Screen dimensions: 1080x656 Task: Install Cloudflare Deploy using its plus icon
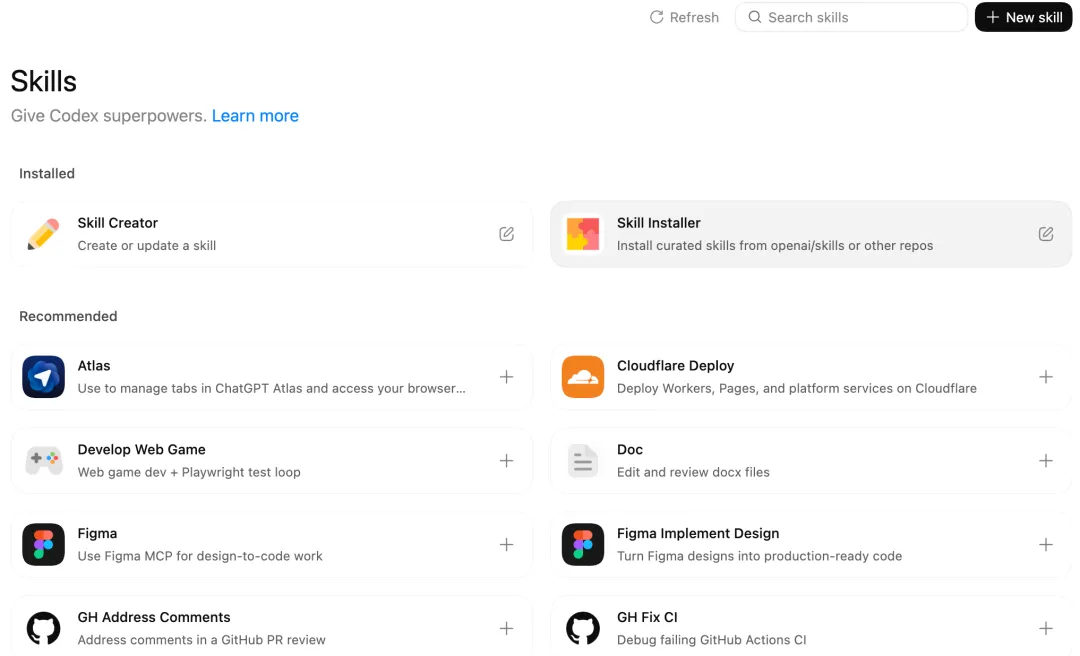pos(1046,377)
